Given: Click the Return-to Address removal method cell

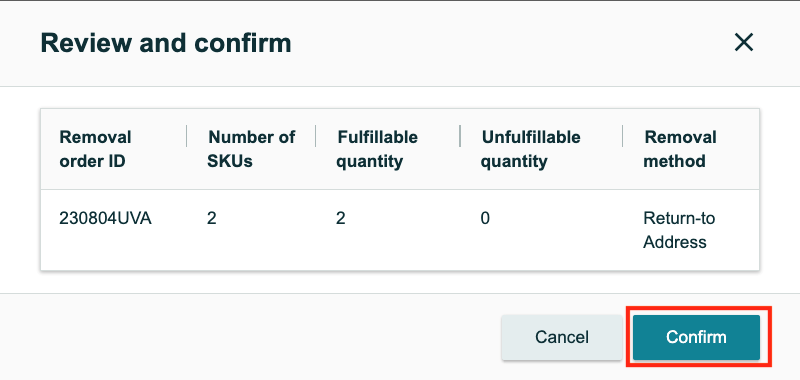Looking at the screenshot, I should (679, 230).
